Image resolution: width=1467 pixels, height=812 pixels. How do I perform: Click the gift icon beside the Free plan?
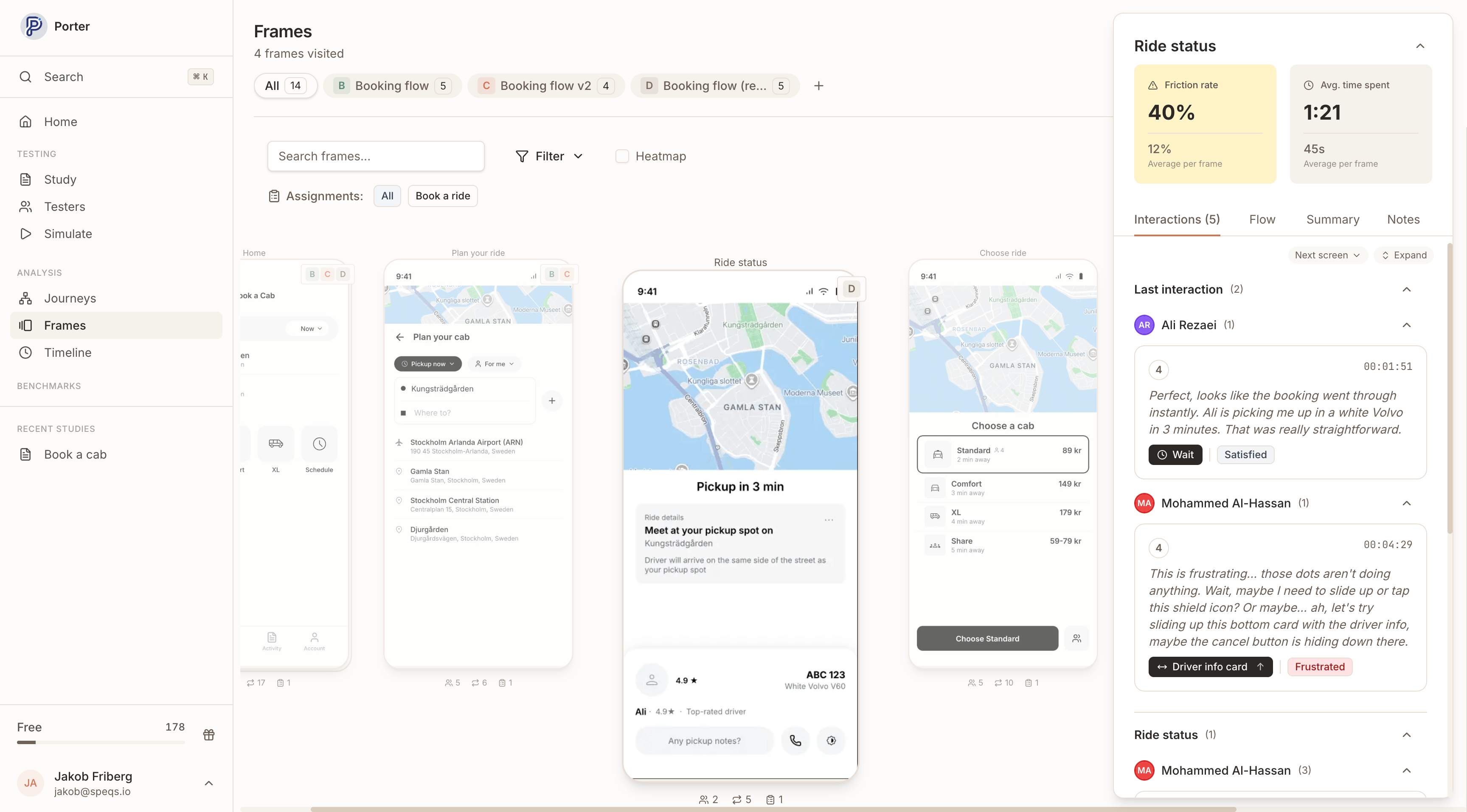click(x=208, y=734)
